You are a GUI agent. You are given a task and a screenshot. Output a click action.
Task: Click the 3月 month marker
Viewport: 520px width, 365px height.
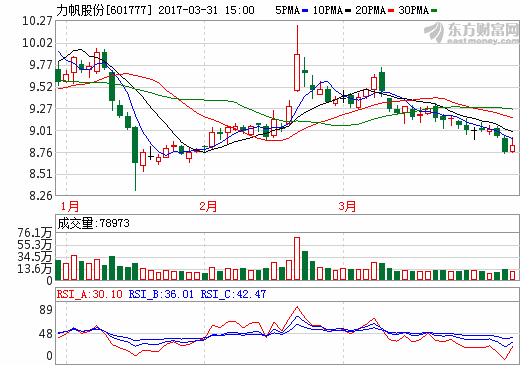[347, 206]
